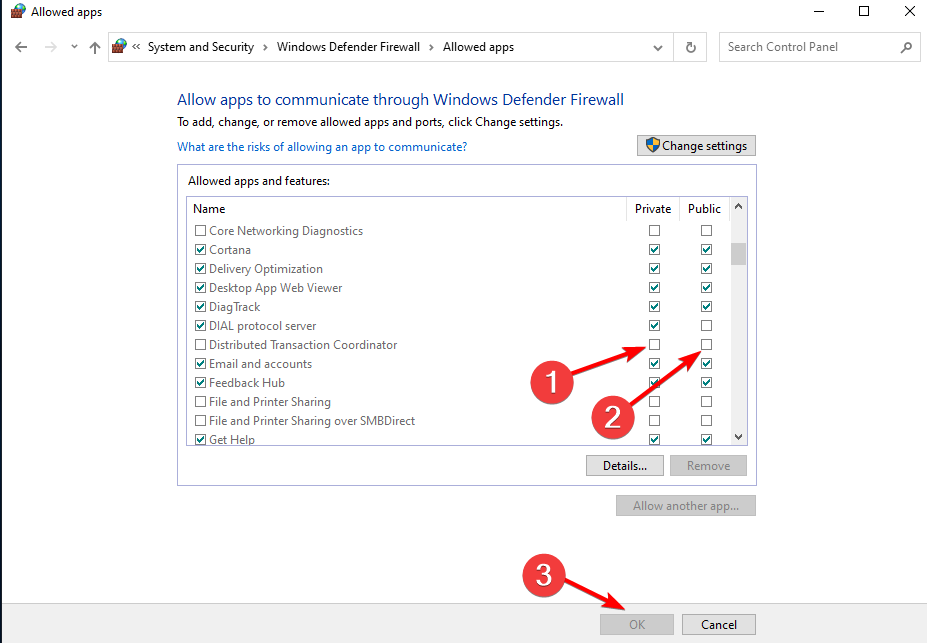
Task: Uncheck the Cortana name checkbox
Action: (200, 249)
